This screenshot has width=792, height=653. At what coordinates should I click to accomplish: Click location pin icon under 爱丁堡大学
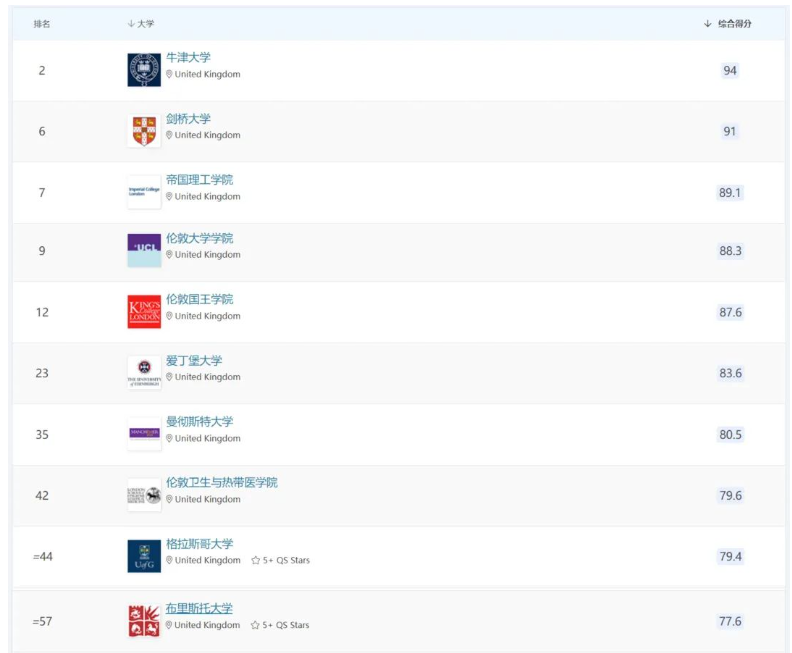point(169,377)
